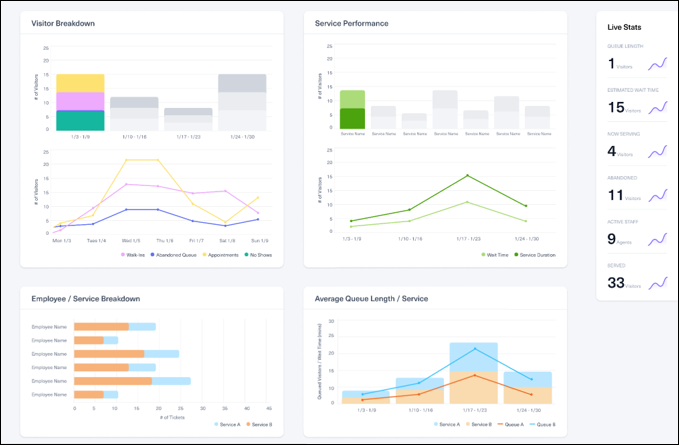
Task: Select the light green Service Performance bar segment
Action: click(x=352, y=99)
